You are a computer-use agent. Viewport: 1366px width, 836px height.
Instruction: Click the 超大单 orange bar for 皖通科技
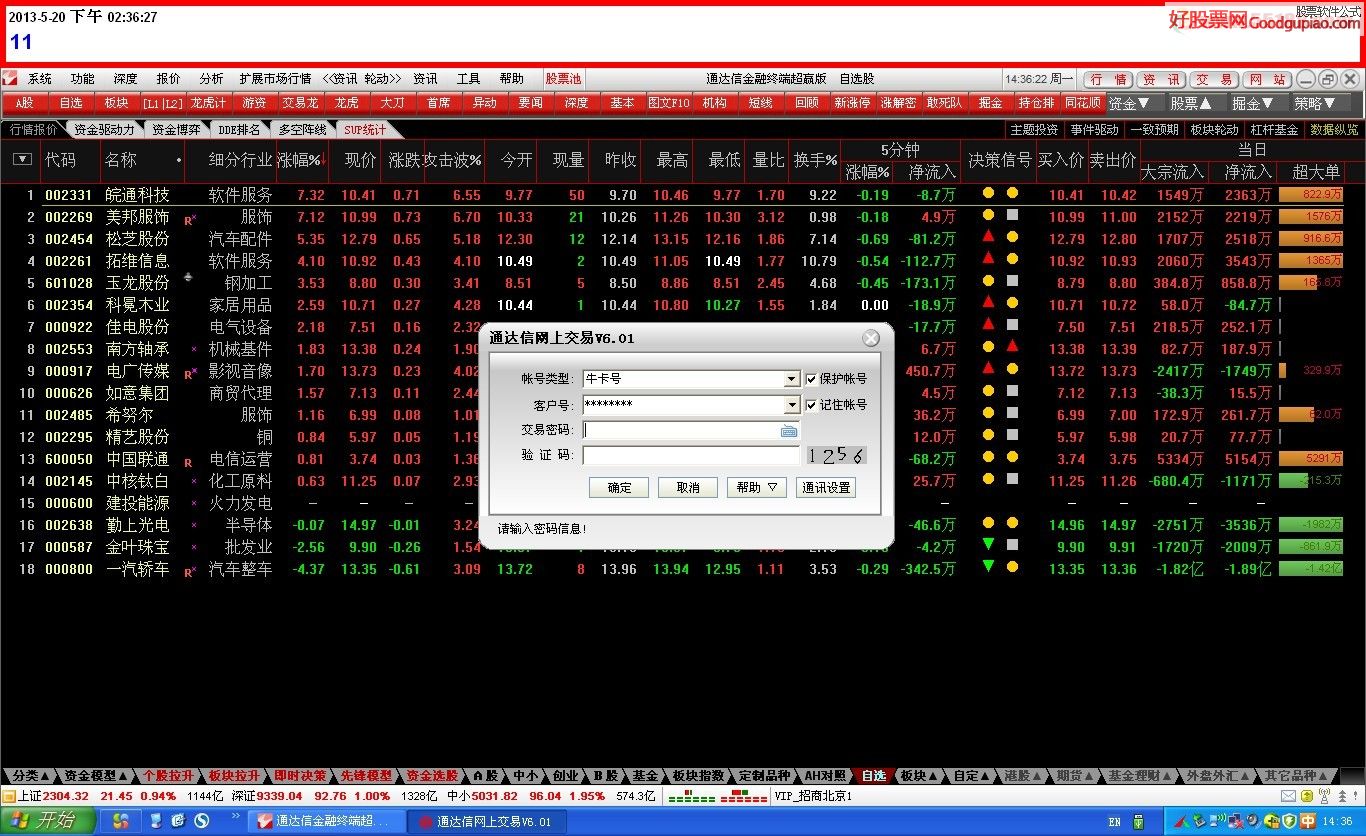[1311, 194]
